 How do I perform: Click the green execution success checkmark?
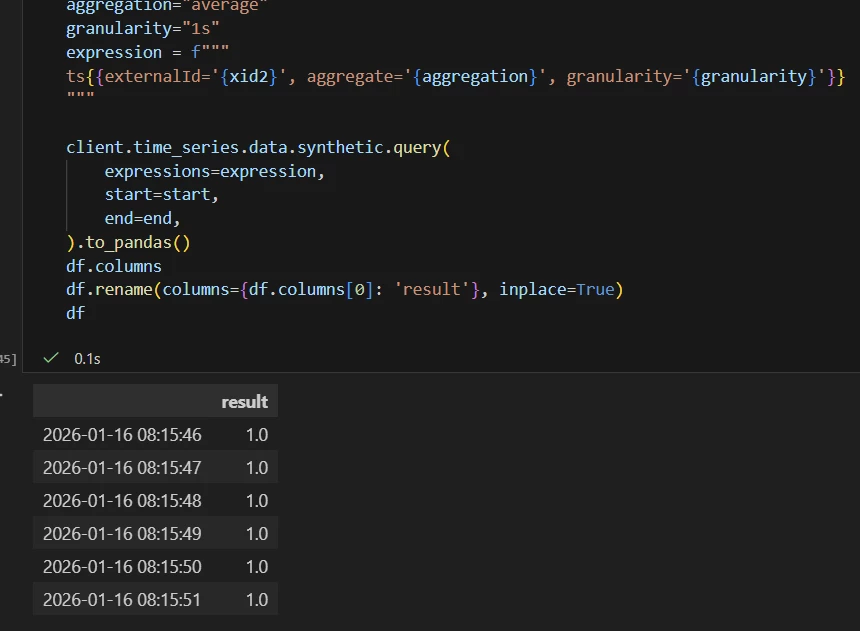[x=51, y=358]
